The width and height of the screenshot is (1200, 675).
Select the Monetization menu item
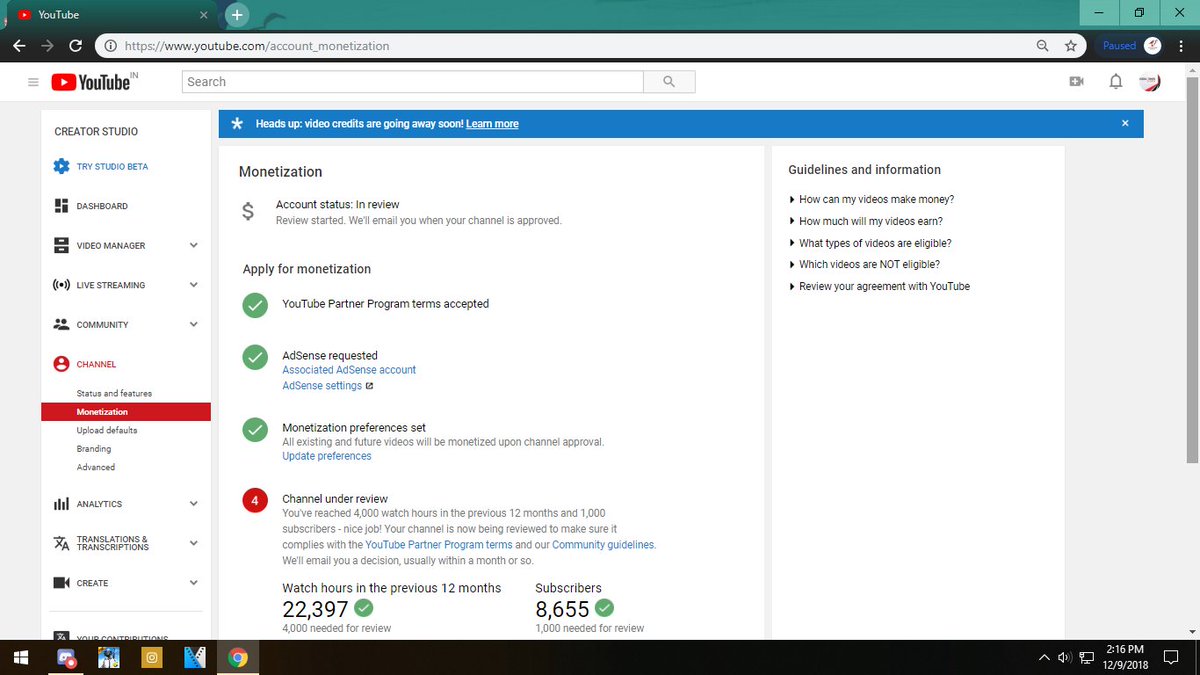coord(126,412)
